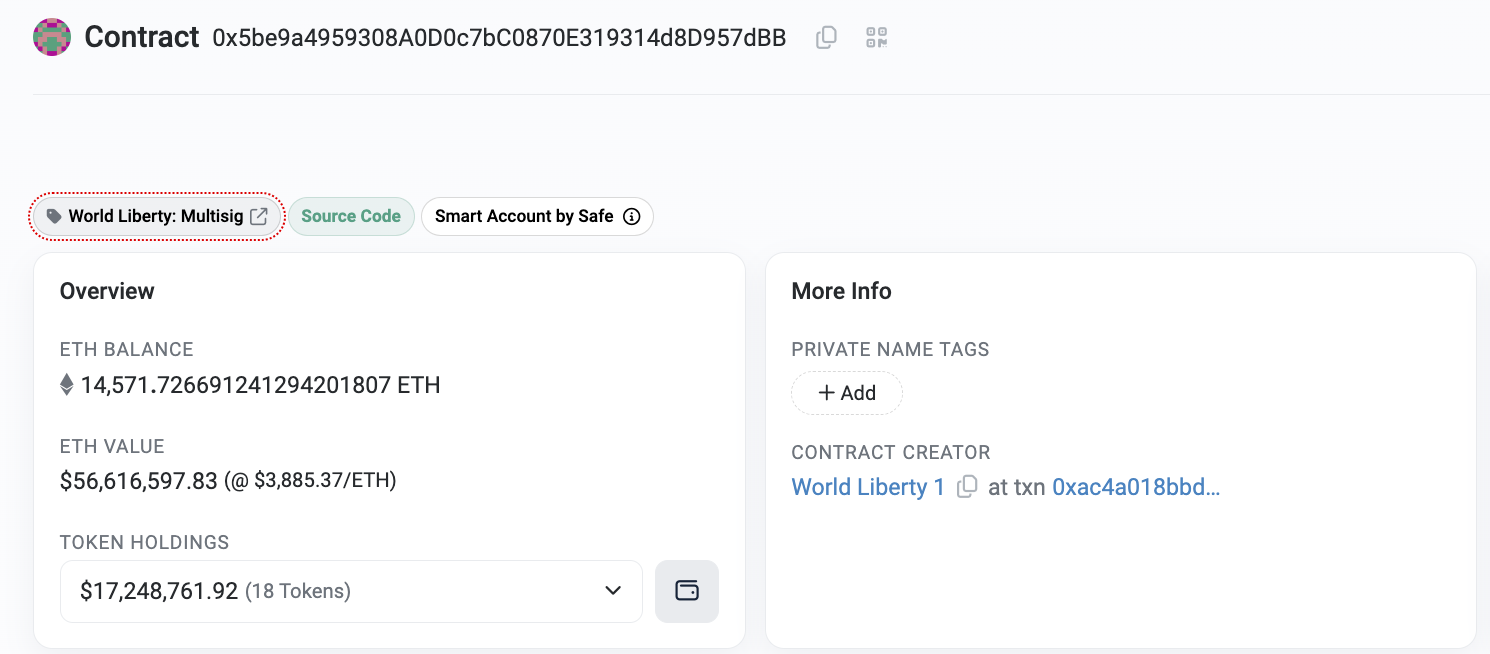The image size is (1490, 654).
Task: Click the ETH value $56,616,597.83
Action: [x=139, y=481]
